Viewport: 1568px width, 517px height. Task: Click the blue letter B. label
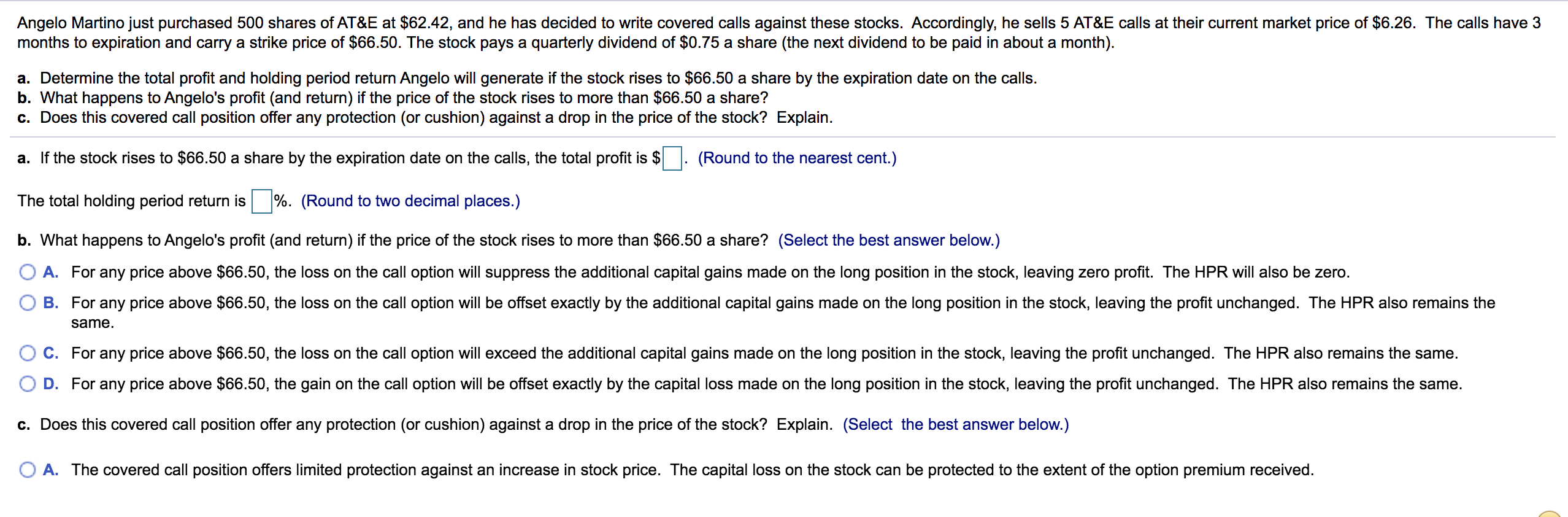click(51, 303)
